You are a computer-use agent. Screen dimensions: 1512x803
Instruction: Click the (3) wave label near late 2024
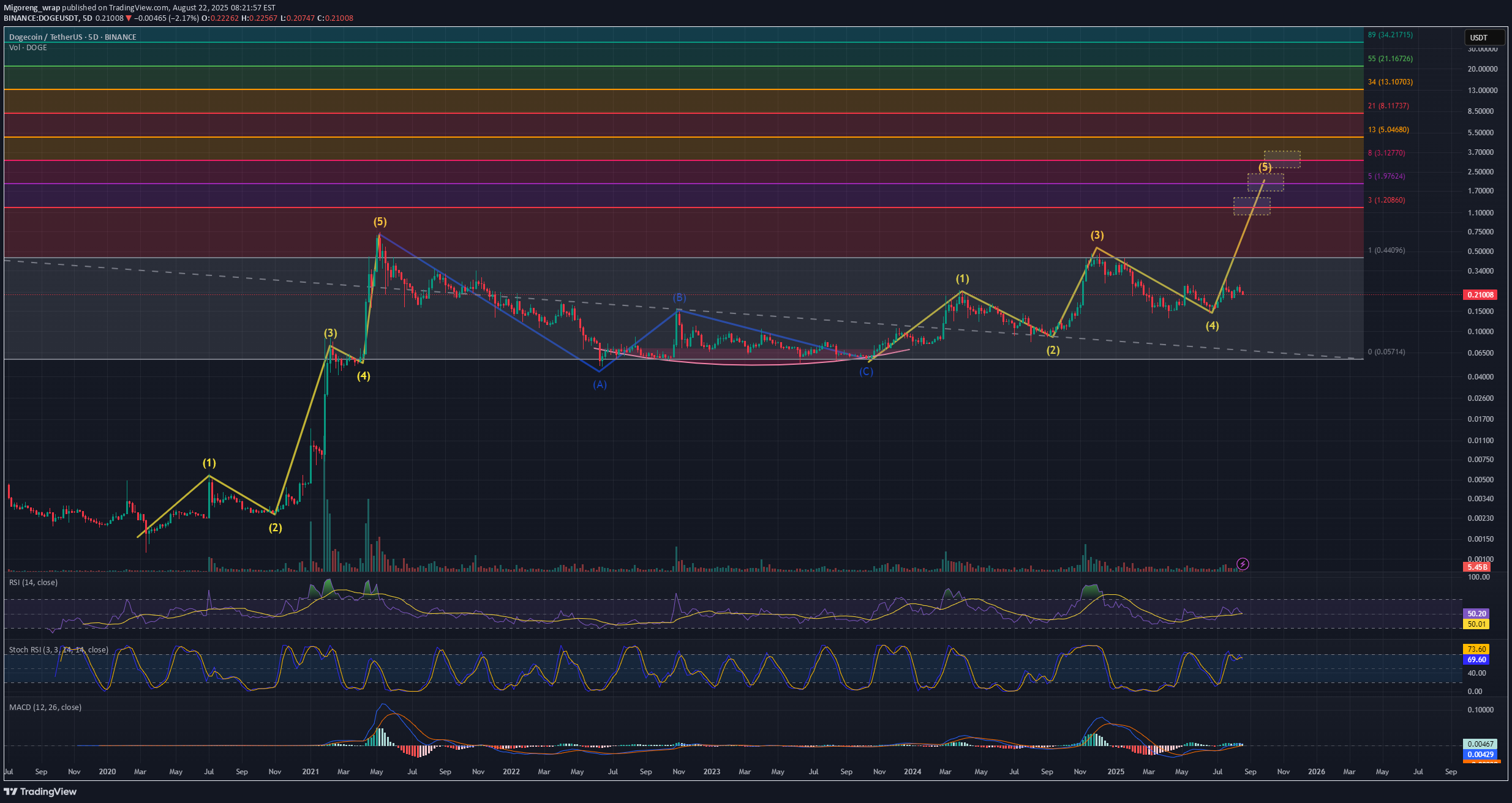[x=1097, y=235]
